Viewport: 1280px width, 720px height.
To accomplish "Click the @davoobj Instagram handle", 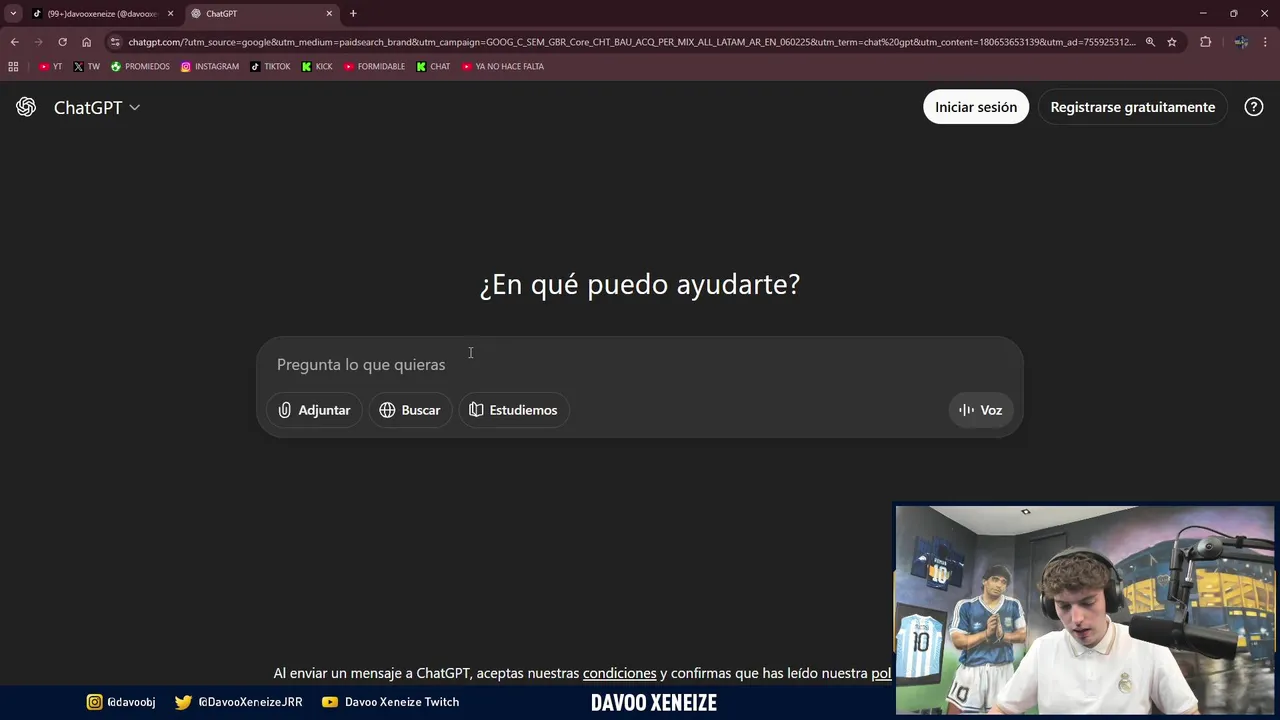I will pyautogui.click(x=121, y=702).
